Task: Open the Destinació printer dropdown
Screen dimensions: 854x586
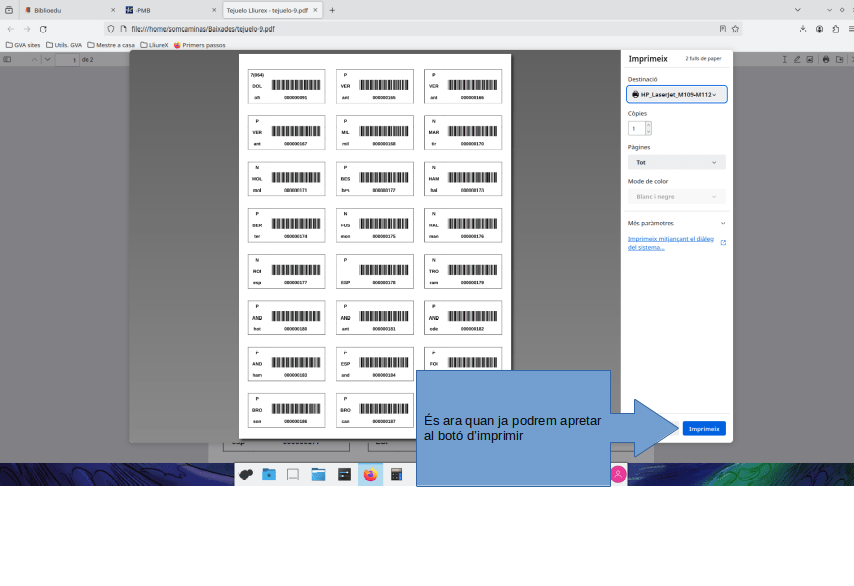Action: click(676, 94)
